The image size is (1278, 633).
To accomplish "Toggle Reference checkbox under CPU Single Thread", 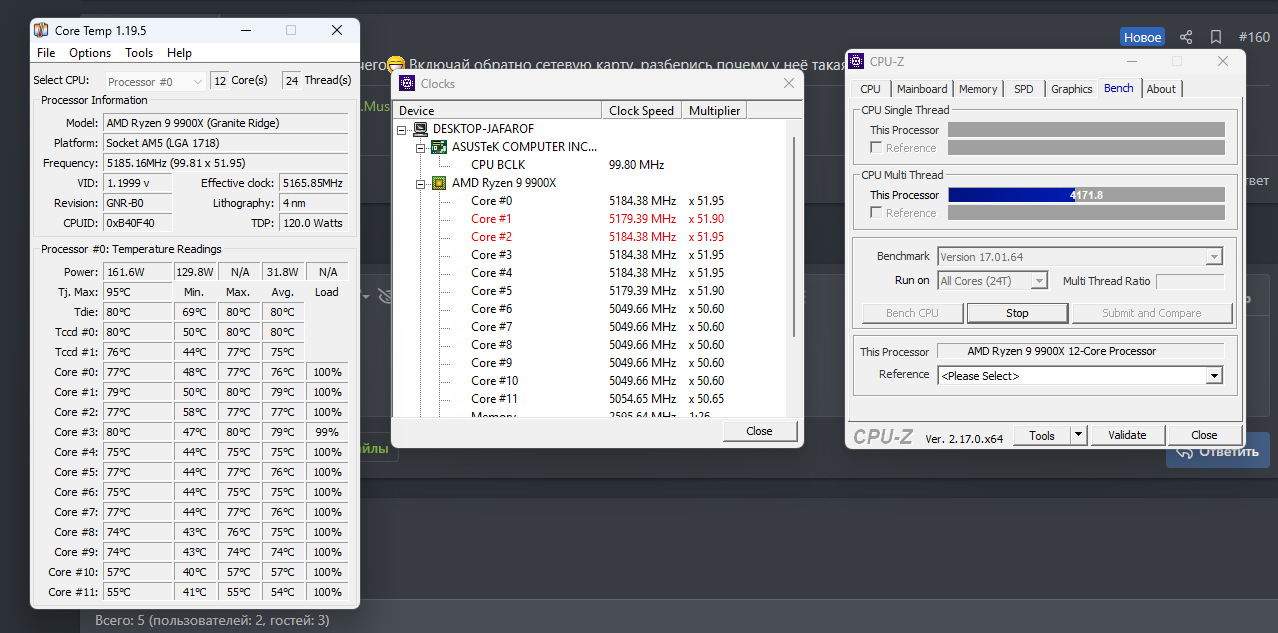I will tap(876, 148).
